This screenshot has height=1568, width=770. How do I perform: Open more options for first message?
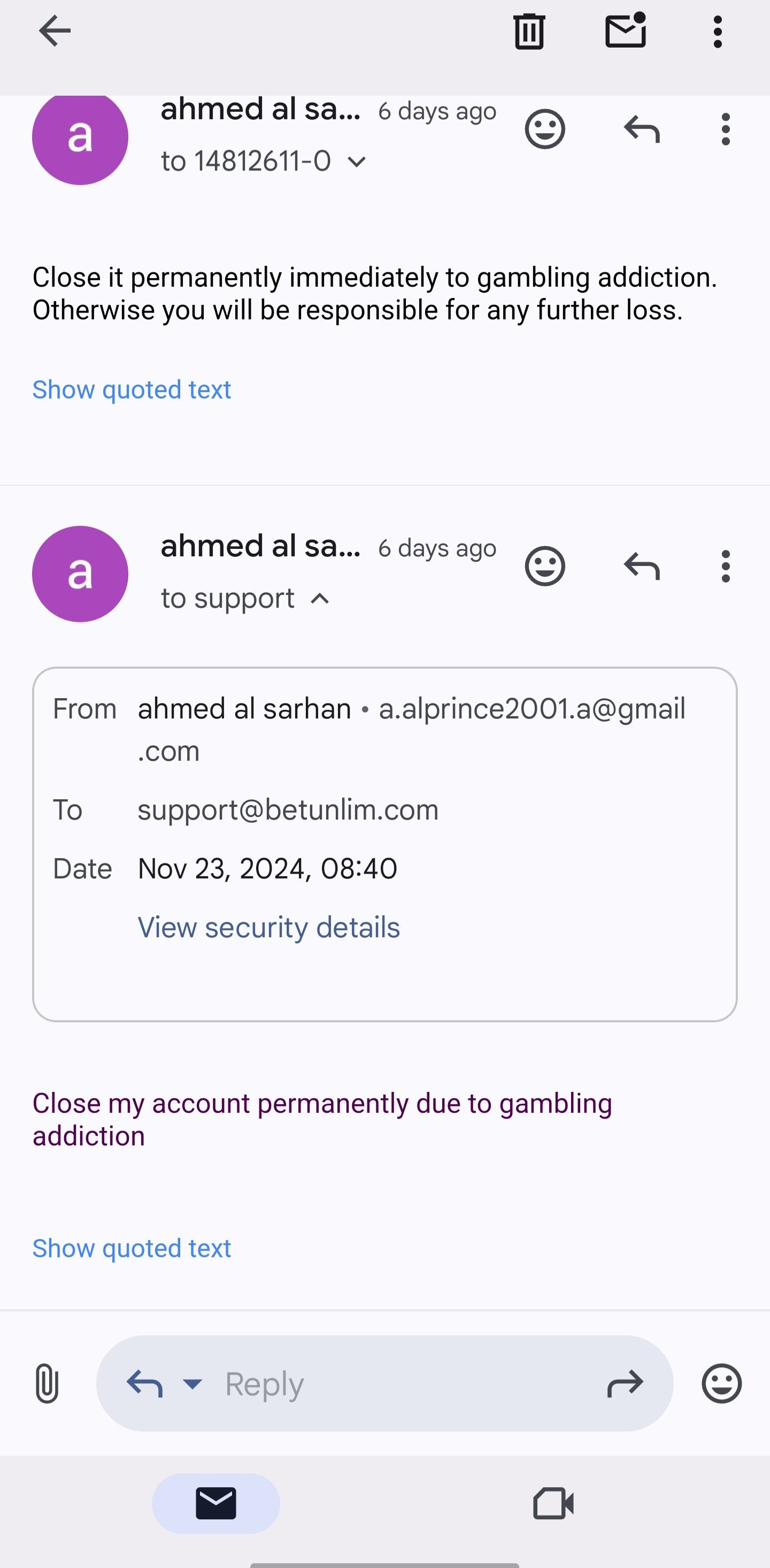pyautogui.click(x=725, y=129)
